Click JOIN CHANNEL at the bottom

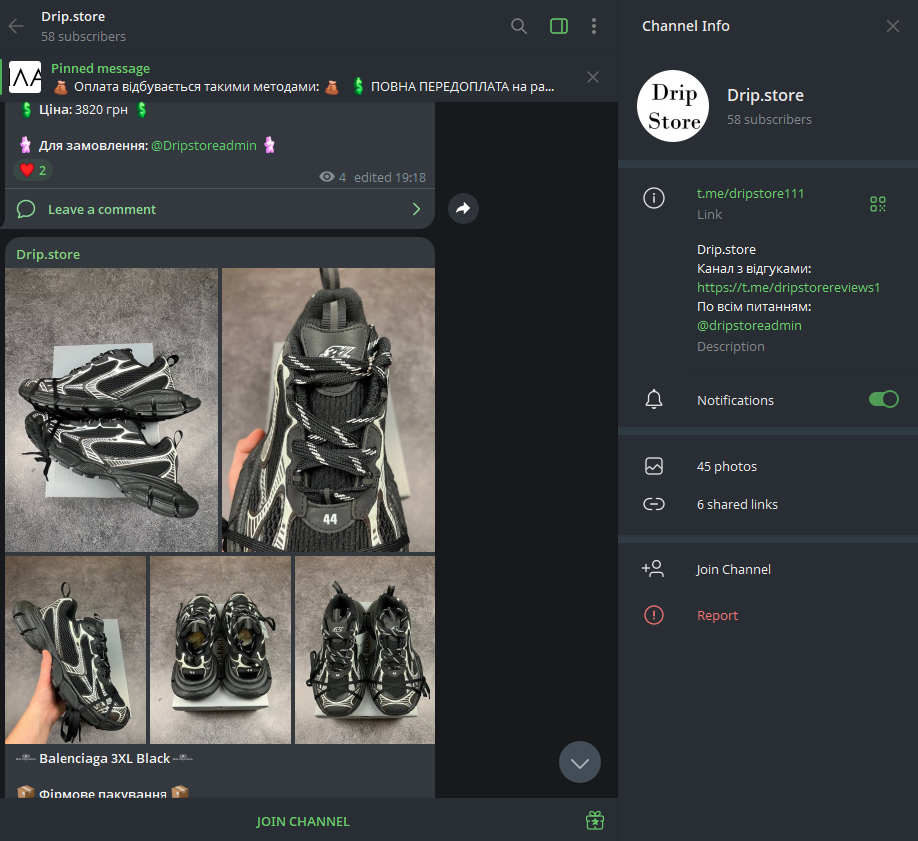coord(302,820)
